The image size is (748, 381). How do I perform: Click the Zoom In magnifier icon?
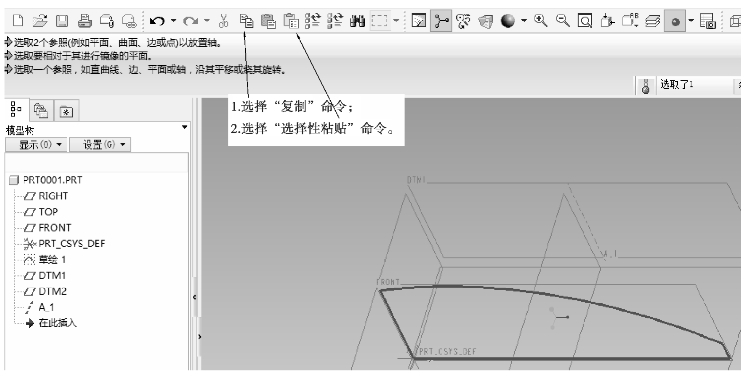(x=540, y=21)
